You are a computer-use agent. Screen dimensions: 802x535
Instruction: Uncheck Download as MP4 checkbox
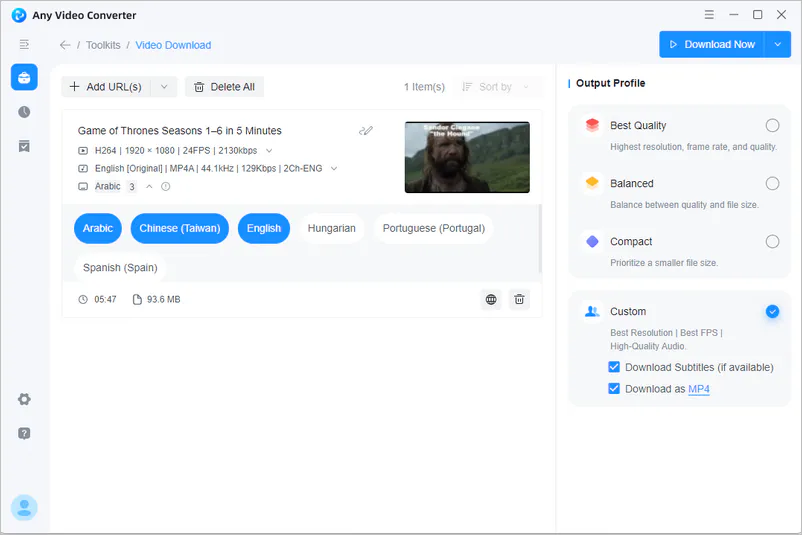614,389
